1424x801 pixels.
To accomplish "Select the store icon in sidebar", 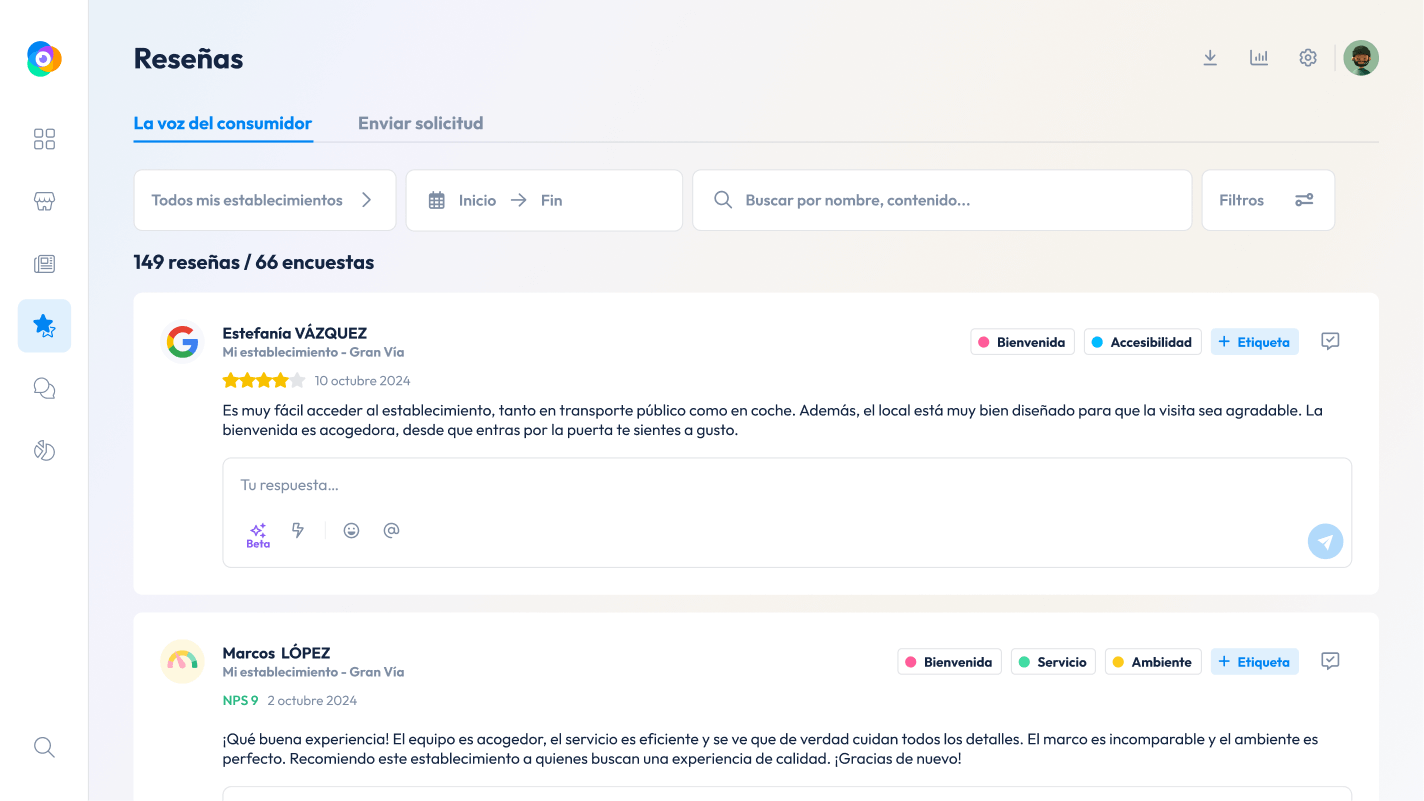I will tap(44, 201).
